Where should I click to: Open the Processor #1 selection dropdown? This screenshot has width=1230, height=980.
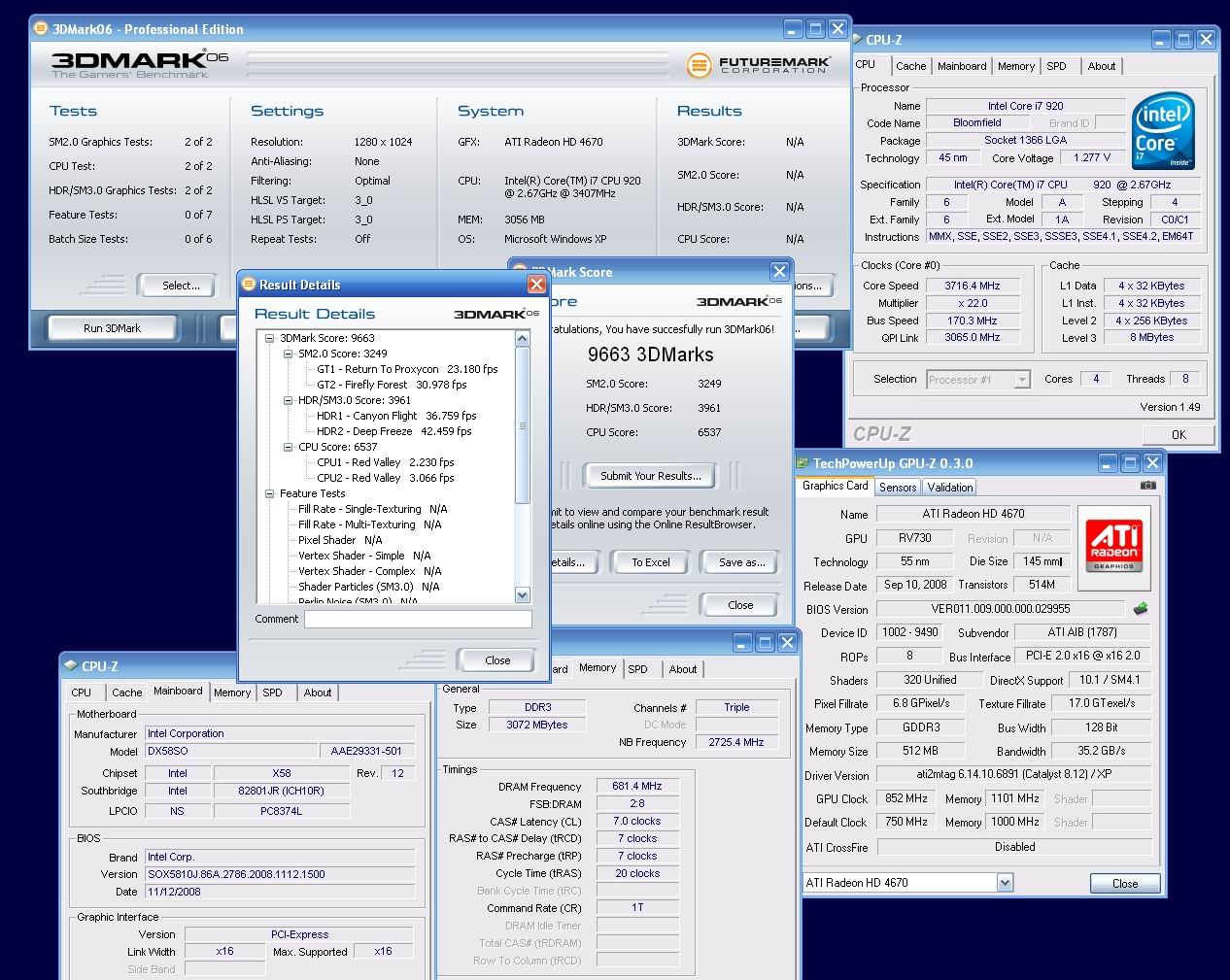click(x=1021, y=380)
